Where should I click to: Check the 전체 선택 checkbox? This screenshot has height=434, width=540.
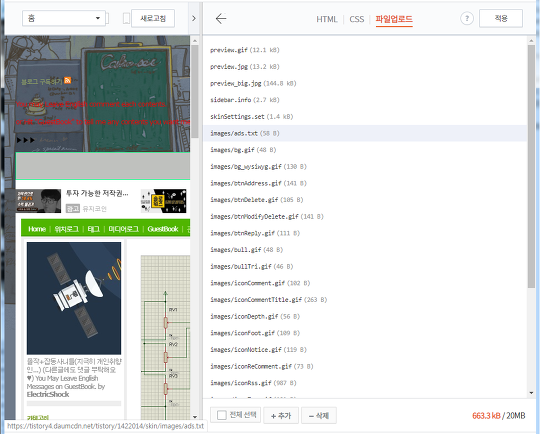coord(222,415)
